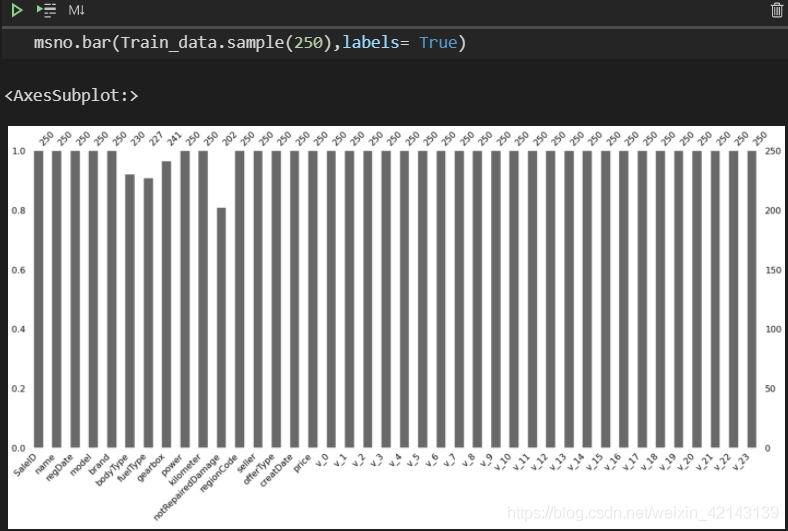
Task: Click the 200 tick on right axis
Action: 769,211
